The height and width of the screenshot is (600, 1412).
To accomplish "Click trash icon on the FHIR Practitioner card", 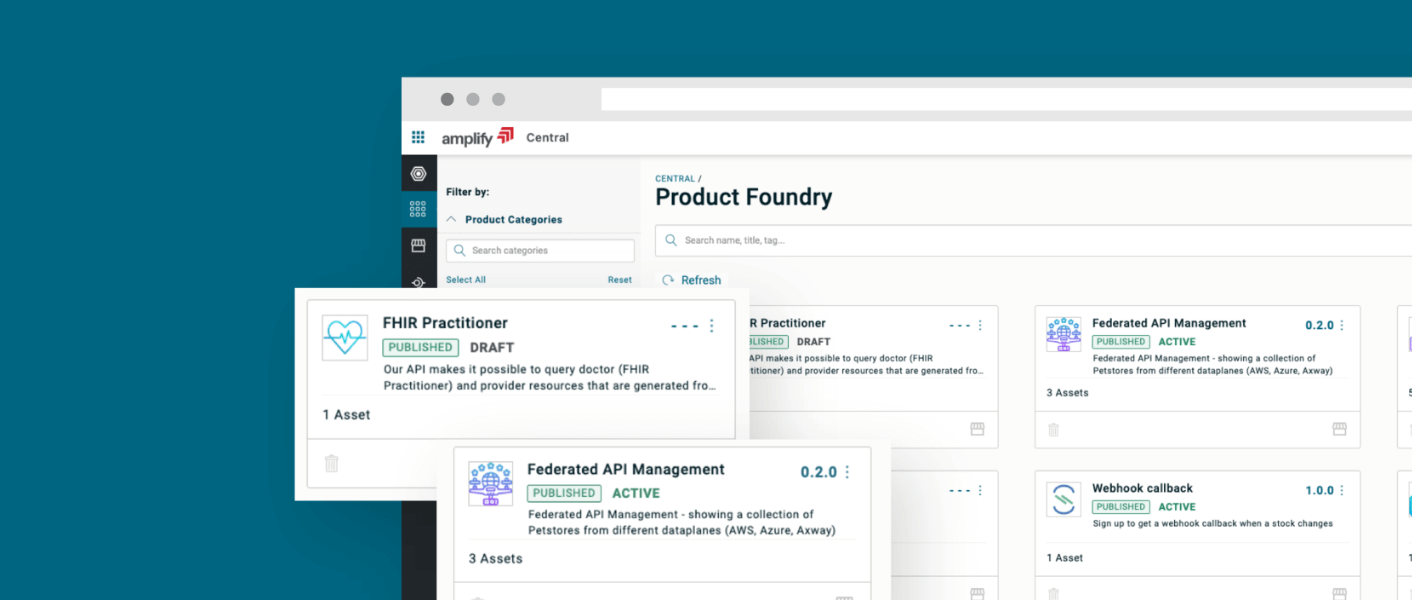I will pyautogui.click(x=332, y=463).
